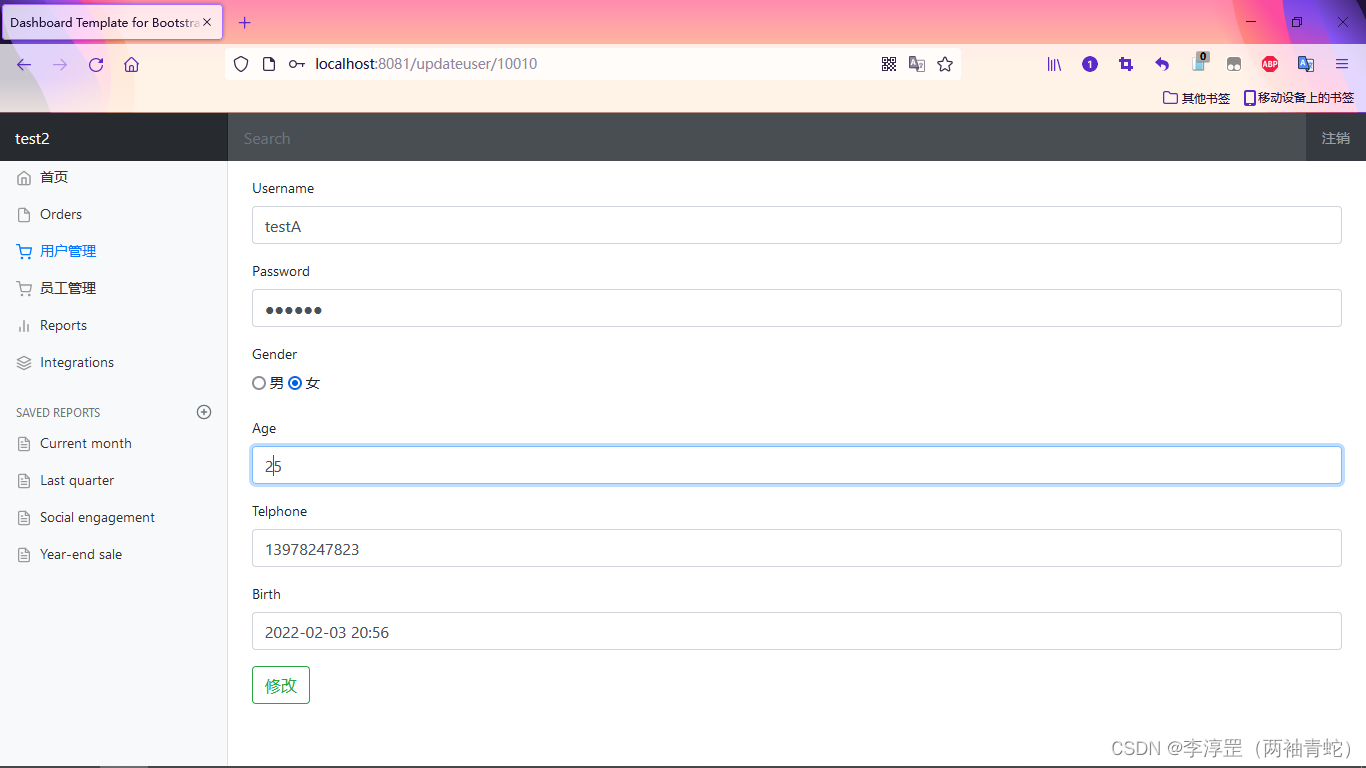
Task: Open the hamburger application menu
Action: pyautogui.click(x=1342, y=64)
